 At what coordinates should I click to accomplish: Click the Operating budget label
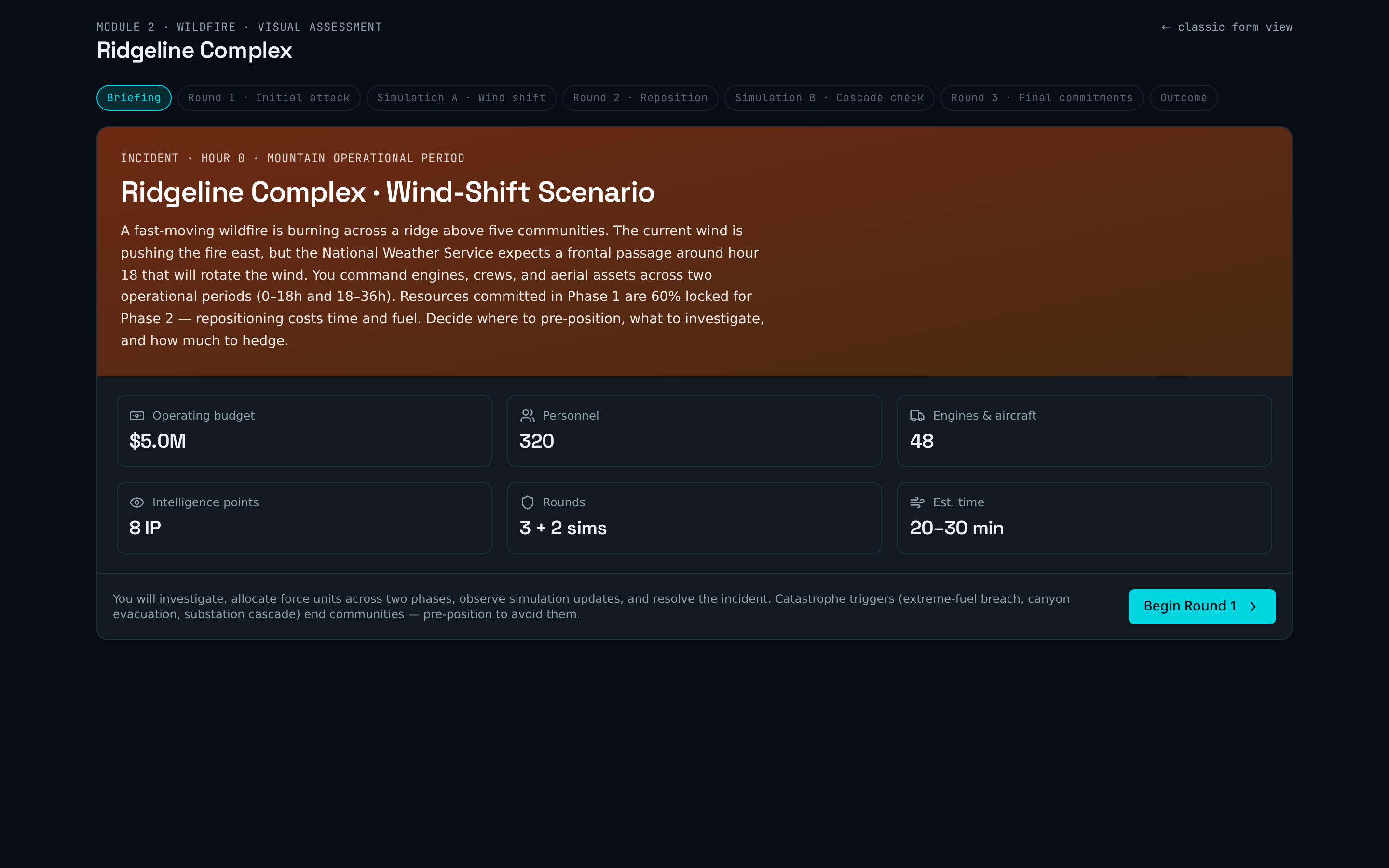pos(203,416)
